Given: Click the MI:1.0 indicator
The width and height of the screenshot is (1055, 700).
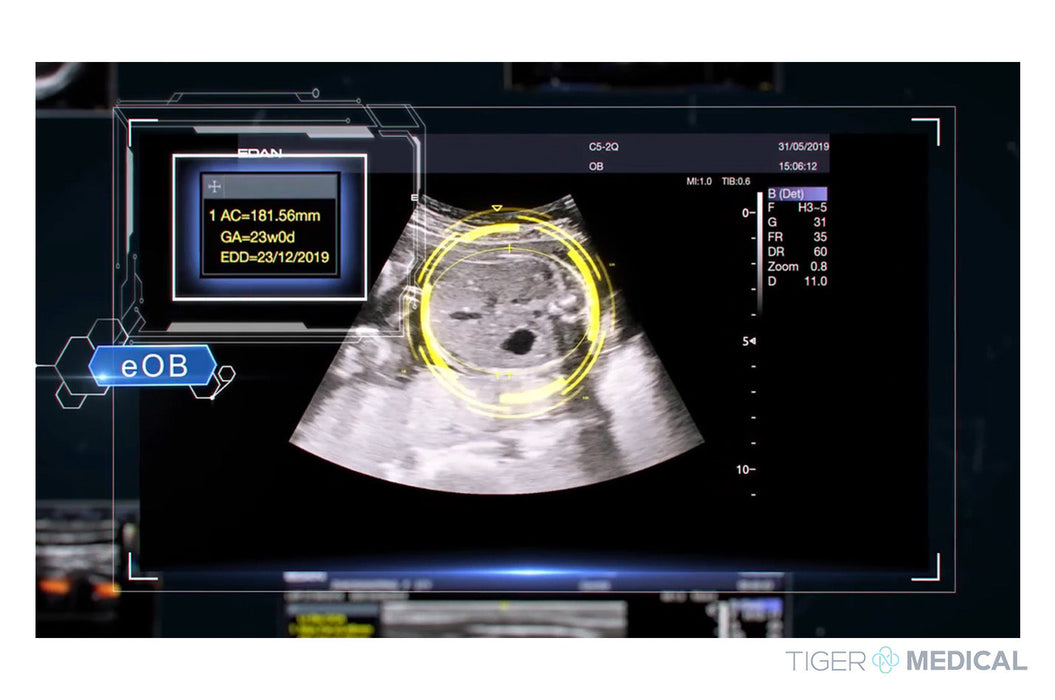Looking at the screenshot, I should point(698,182).
